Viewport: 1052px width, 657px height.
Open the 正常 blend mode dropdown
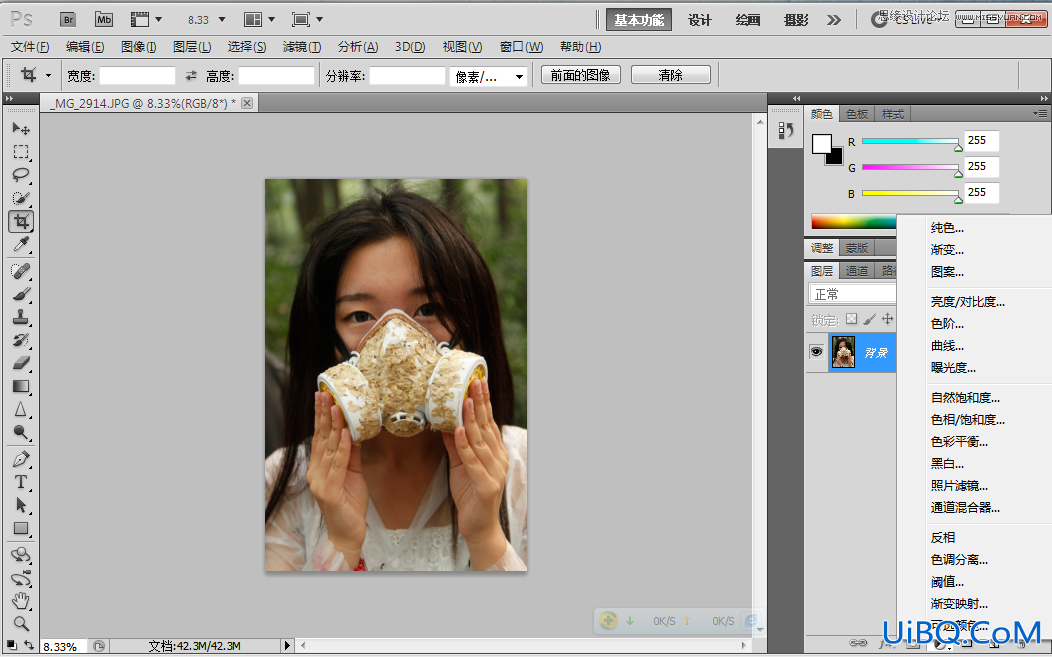[853, 294]
